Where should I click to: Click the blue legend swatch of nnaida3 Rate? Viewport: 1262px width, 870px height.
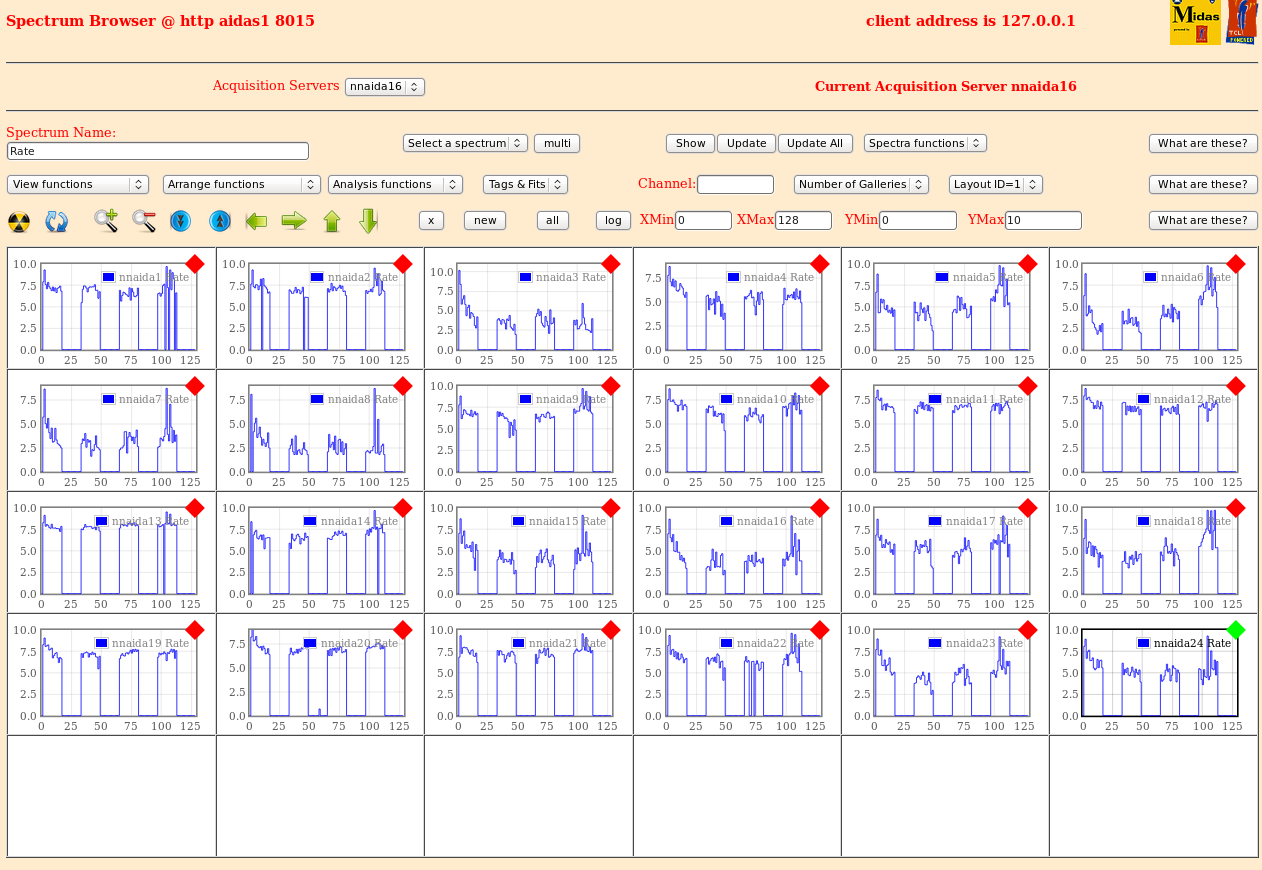click(x=525, y=277)
